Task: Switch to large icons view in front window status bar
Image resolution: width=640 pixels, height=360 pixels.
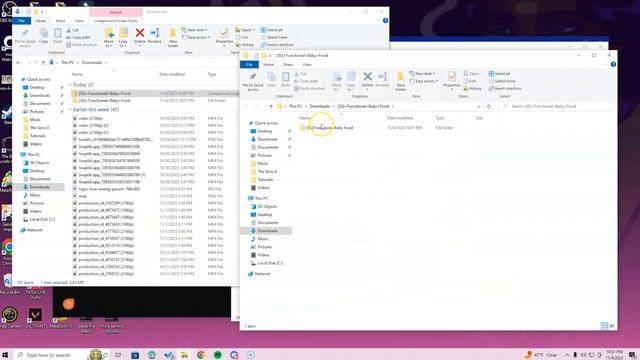Action: coord(612,326)
